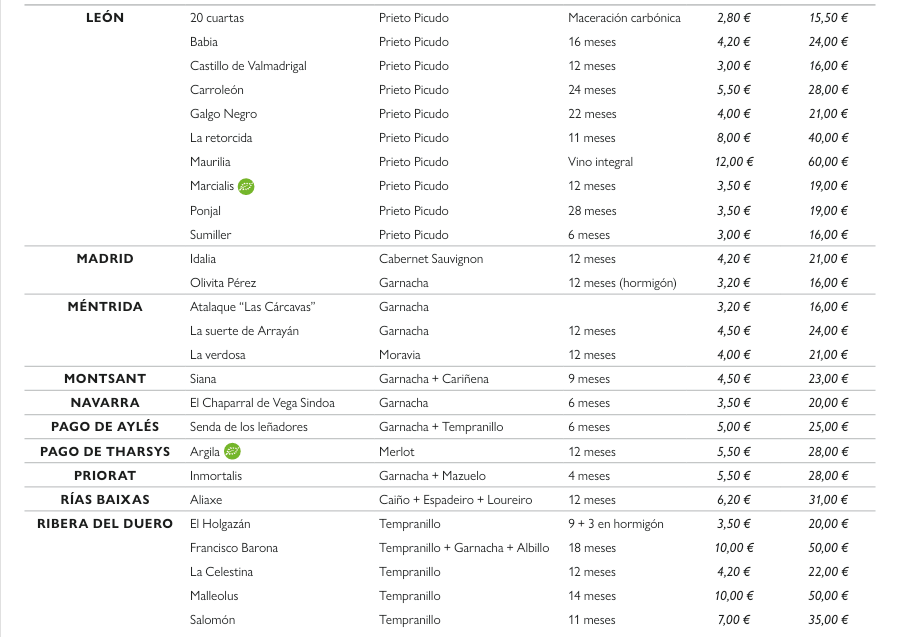The height and width of the screenshot is (637, 900).
Task: Select the LEÓN region heading
Action: pyautogui.click(x=105, y=18)
